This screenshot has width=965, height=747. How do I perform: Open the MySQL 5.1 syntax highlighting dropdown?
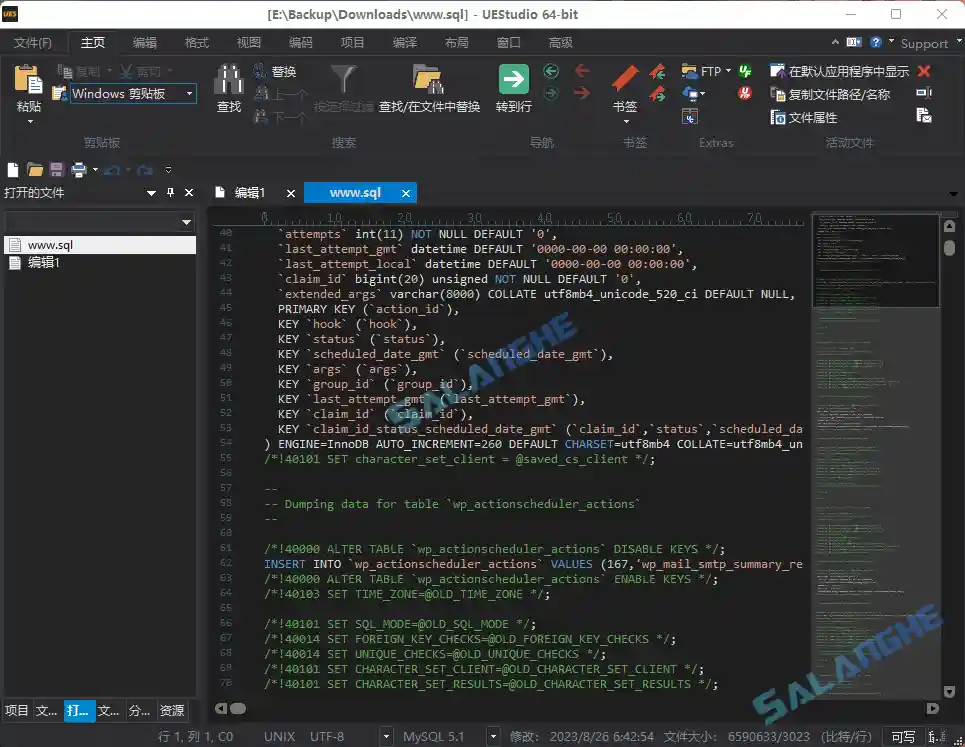[x=492, y=736]
